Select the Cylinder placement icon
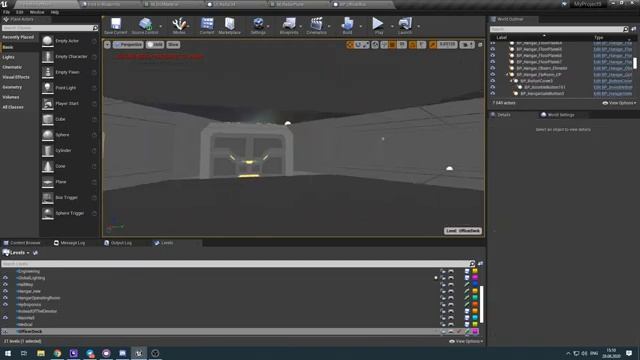 click(48, 151)
